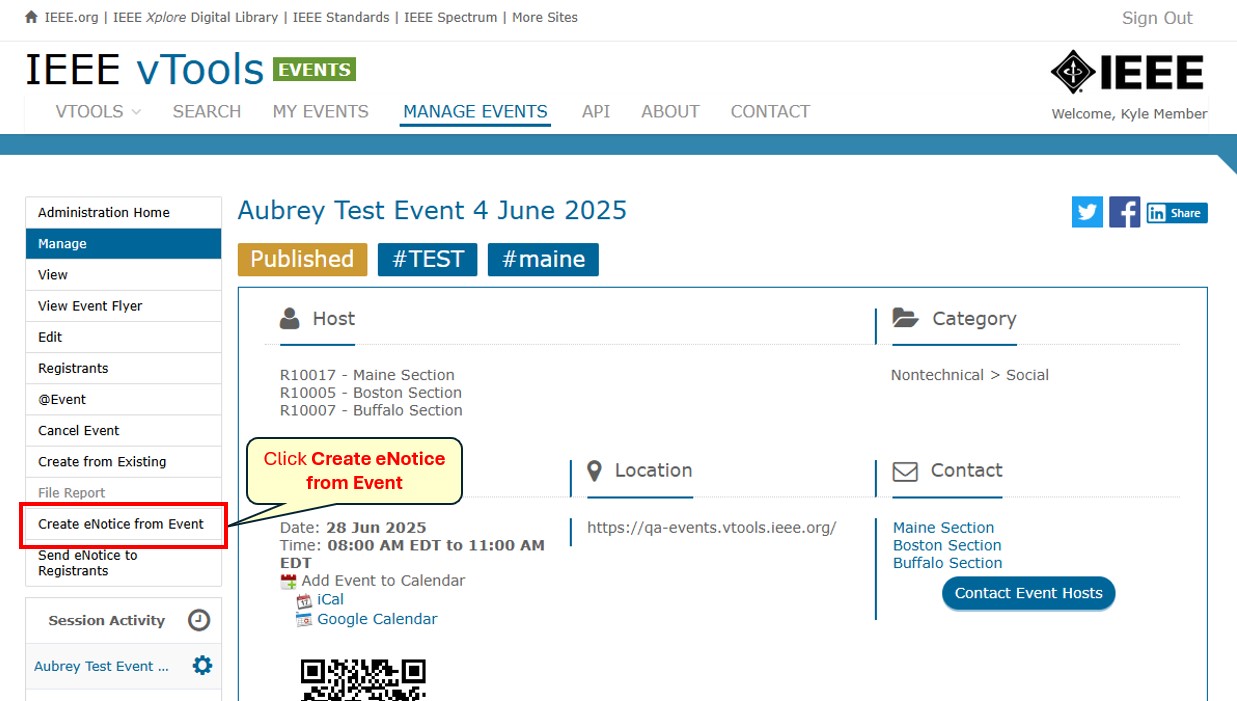1237x701 pixels.
Task: Click the location URL qa-events.vtools.ieee.org
Action: (x=711, y=528)
